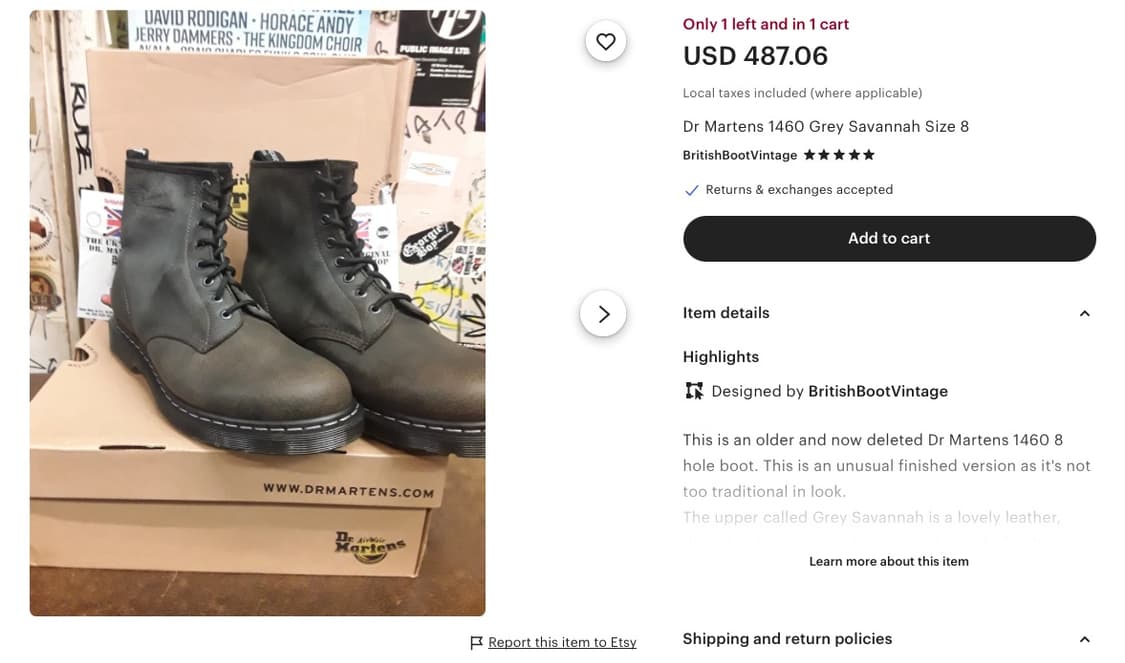This screenshot has height=663, width=1125.
Task: Open Report this item to Etsy
Action: [x=562, y=643]
